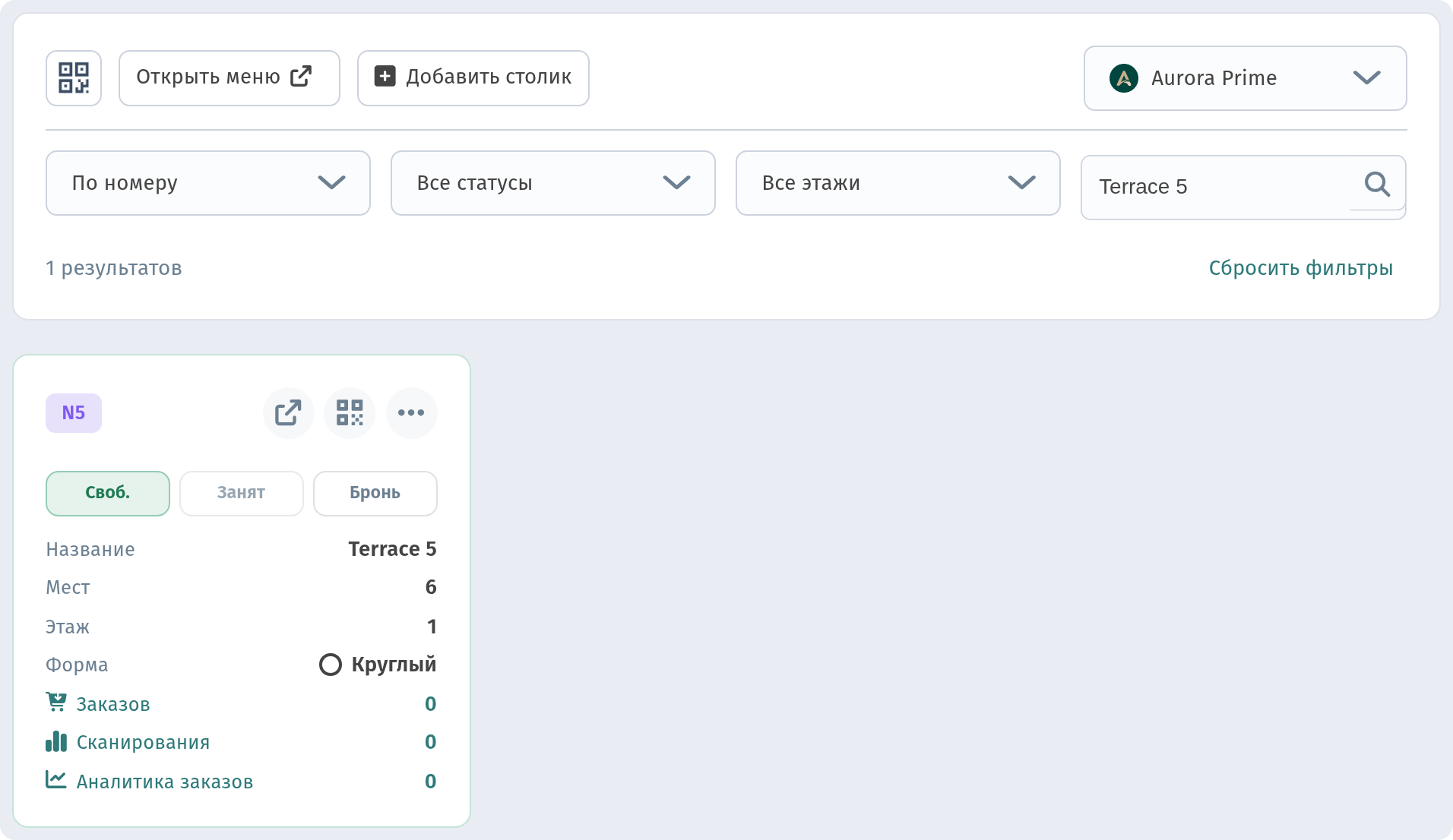1453x840 pixels.
Task: Click the round shape icon beside Круглый
Action: tap(331, 665)
